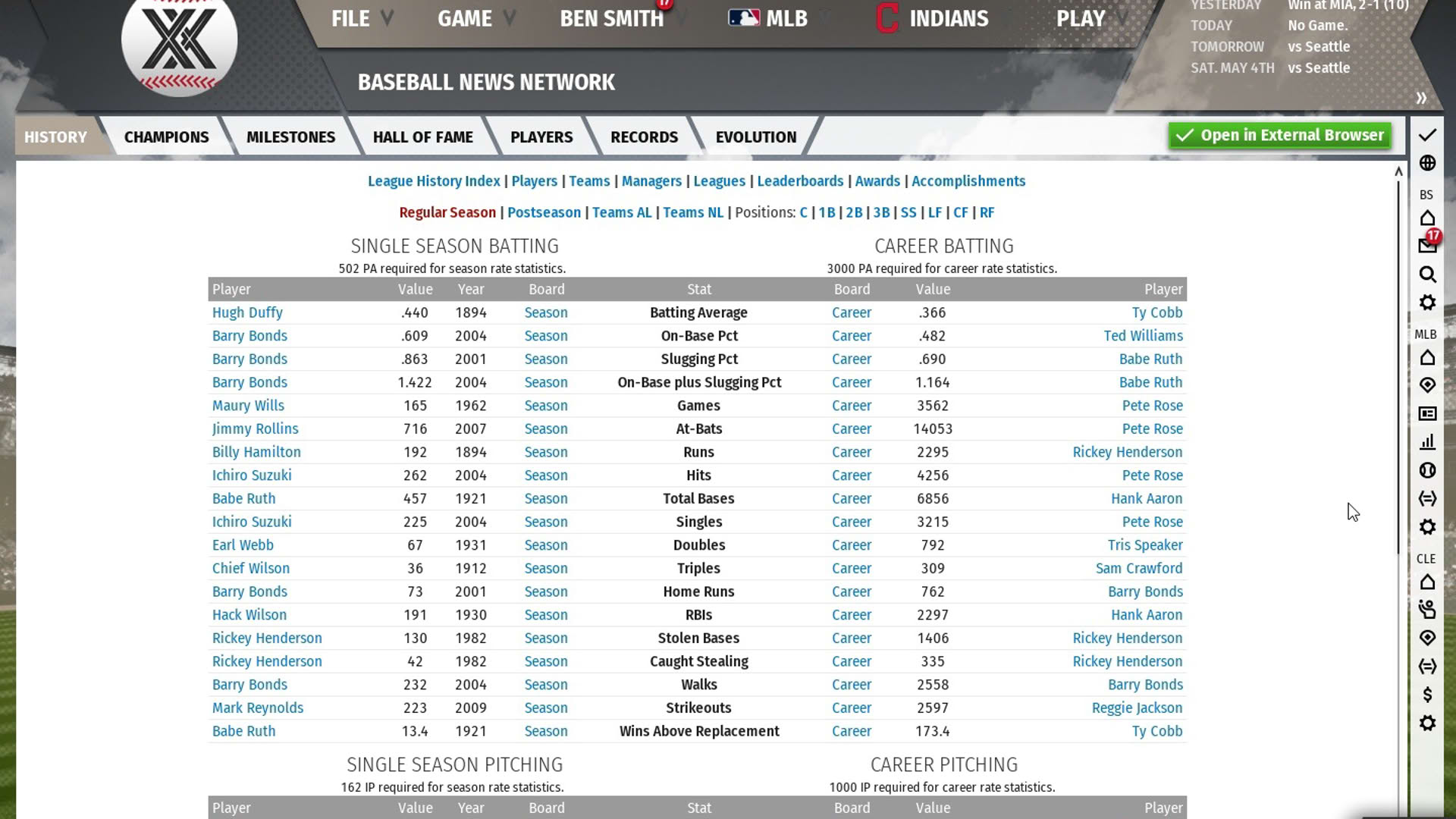Go to the home icon under BS
Image resolution: width=1456 pixels, height=819 pixels.
1427,218
